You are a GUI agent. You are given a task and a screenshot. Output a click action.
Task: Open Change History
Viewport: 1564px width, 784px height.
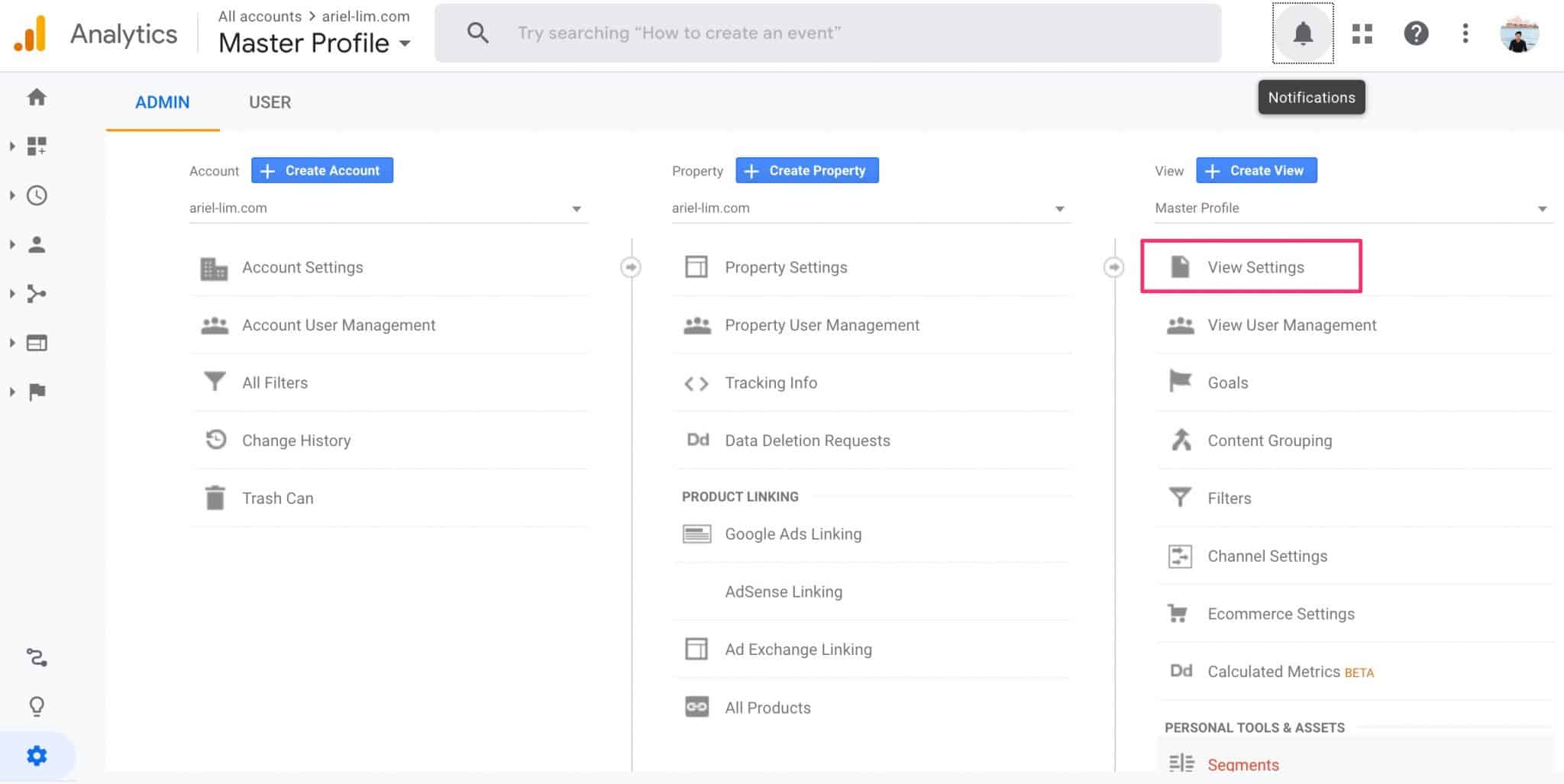coord(389,440)
